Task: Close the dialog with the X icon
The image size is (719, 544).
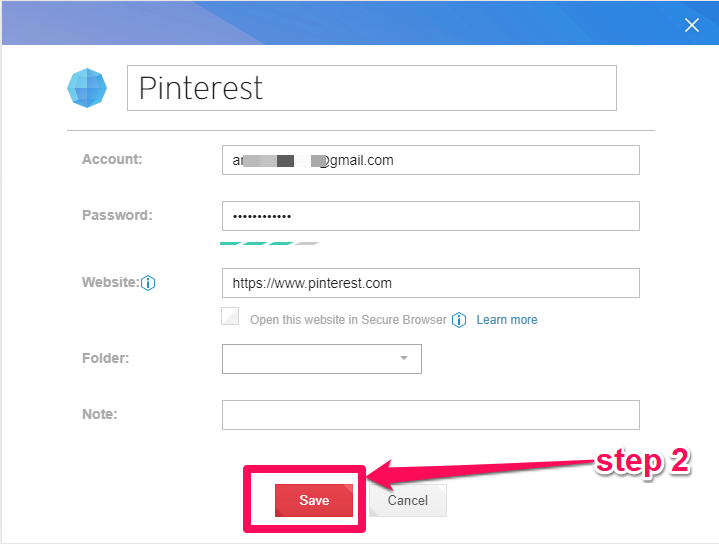Action: click(x=691, y=25)
